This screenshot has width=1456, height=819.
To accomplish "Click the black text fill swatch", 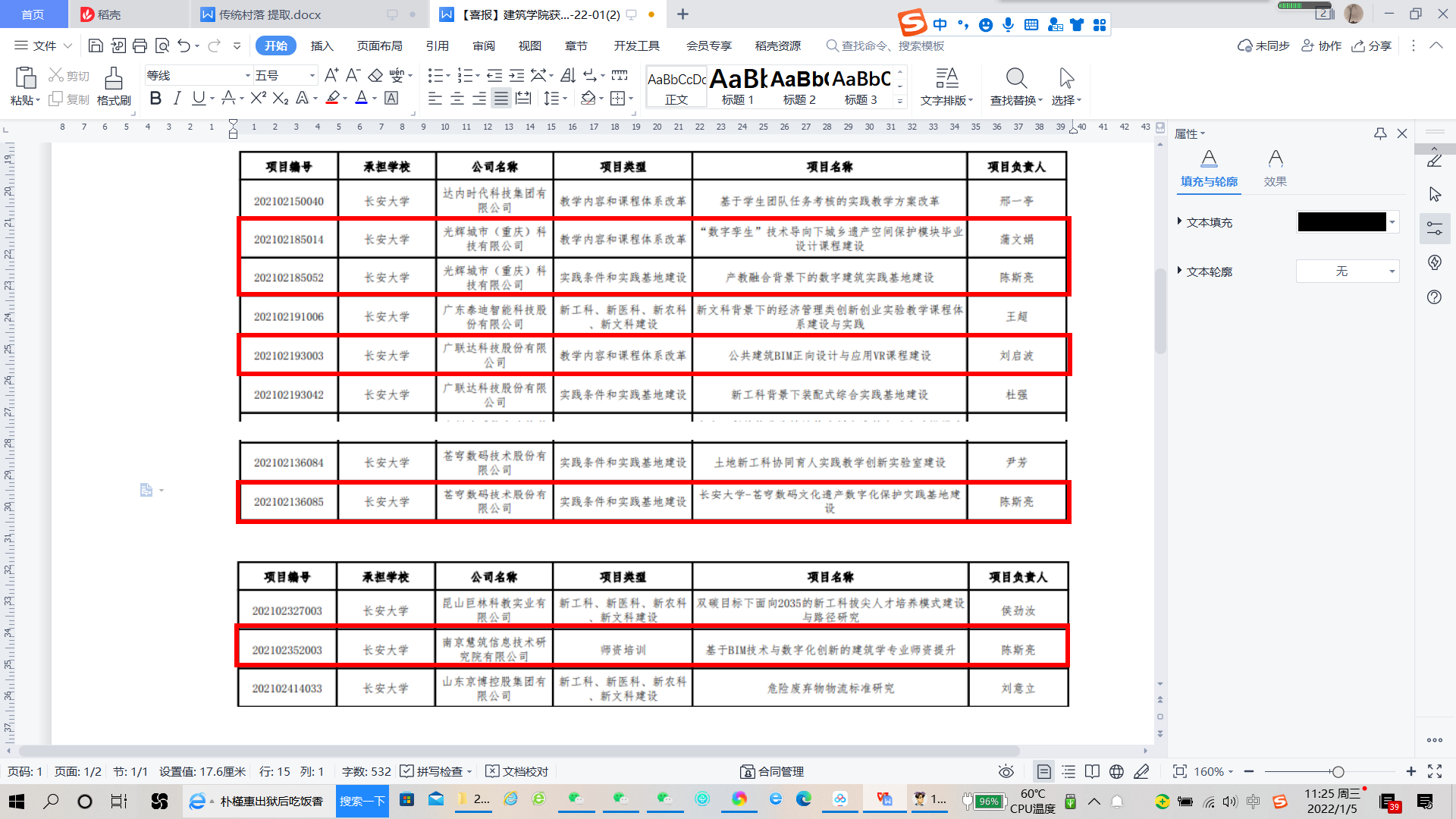I will point(1341,221).
